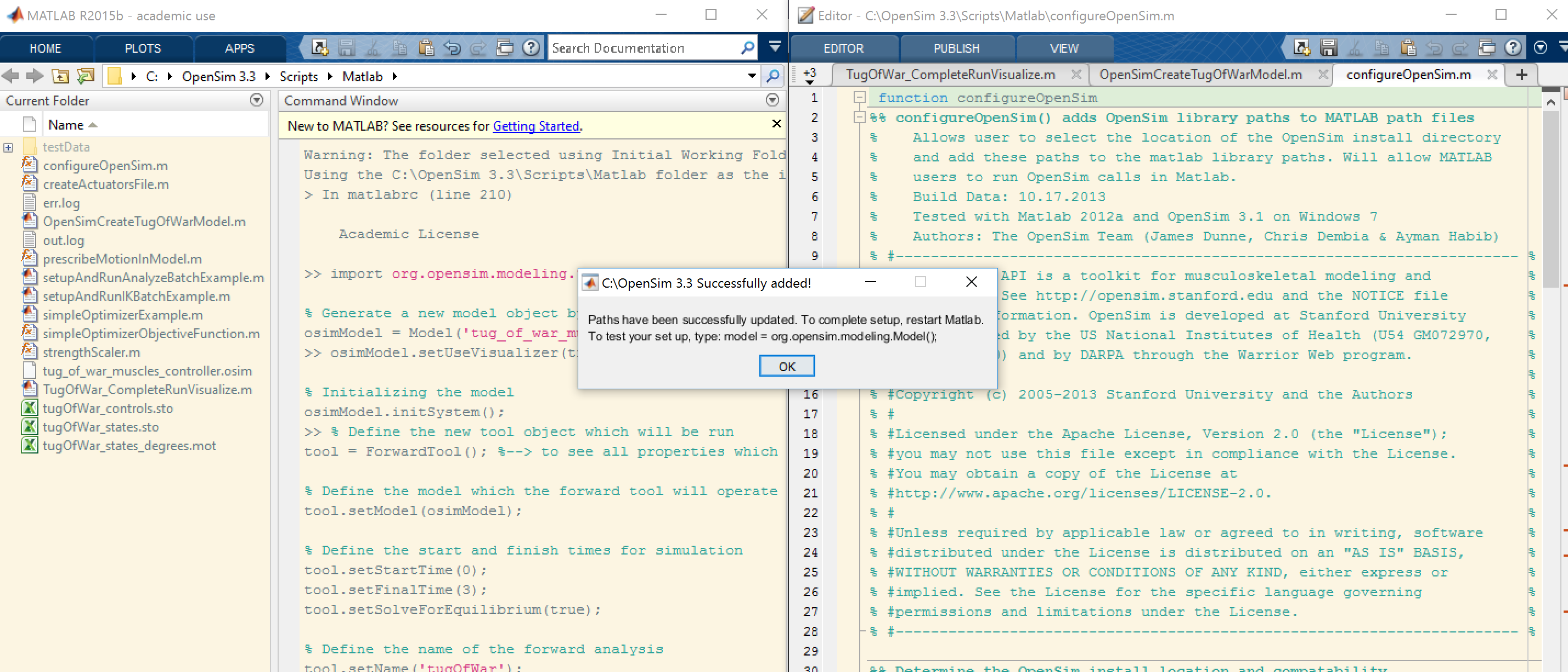Screen dimensions: 1568x672
Task: Click C: drive in address path
Action: coord(151,76)
